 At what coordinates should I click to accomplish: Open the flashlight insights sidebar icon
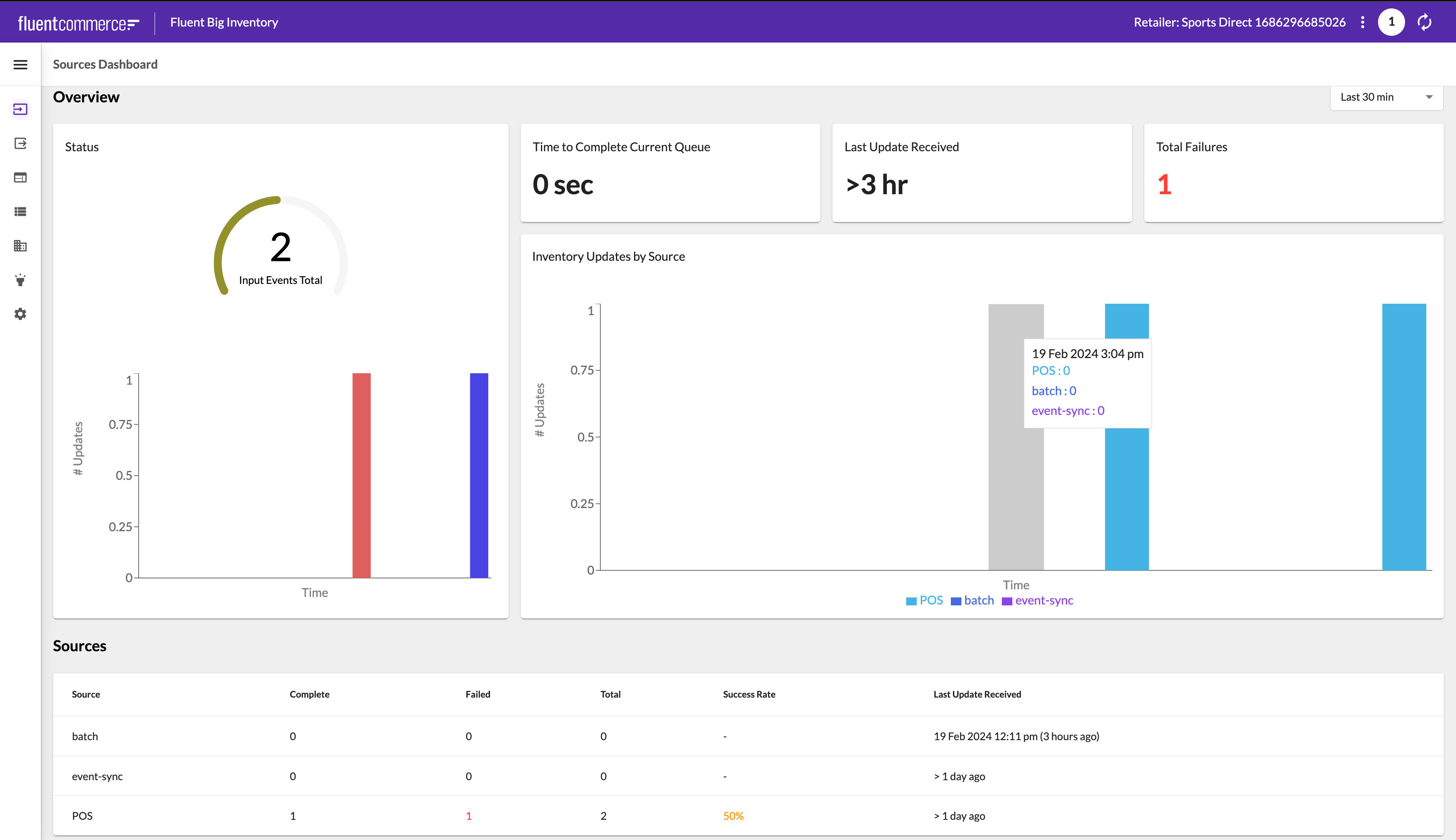[20, 281]
